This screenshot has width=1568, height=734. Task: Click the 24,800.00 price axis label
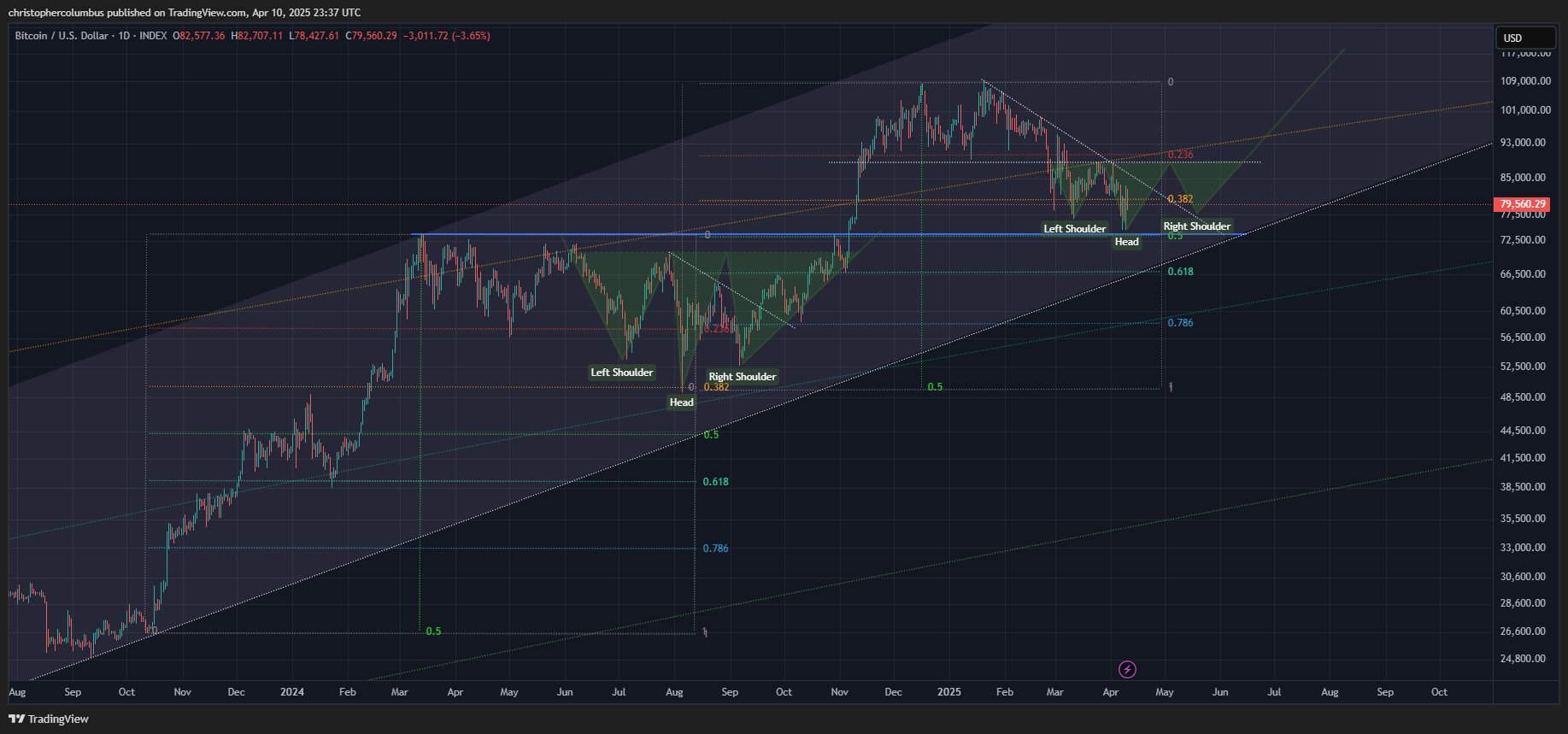tap(1524, 659)
